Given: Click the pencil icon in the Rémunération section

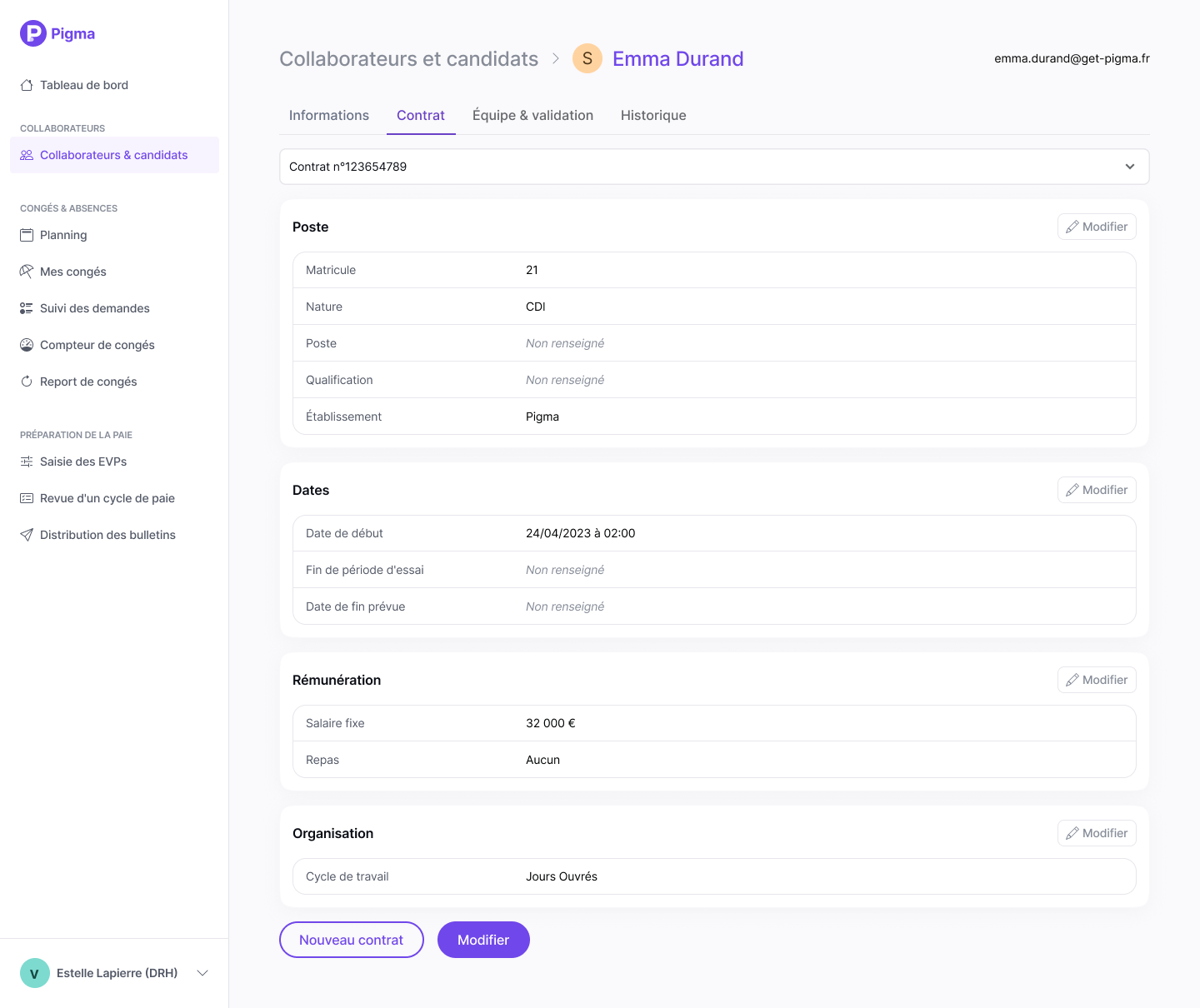Looking at the screenshot, I should click(x=1072, y=680).
